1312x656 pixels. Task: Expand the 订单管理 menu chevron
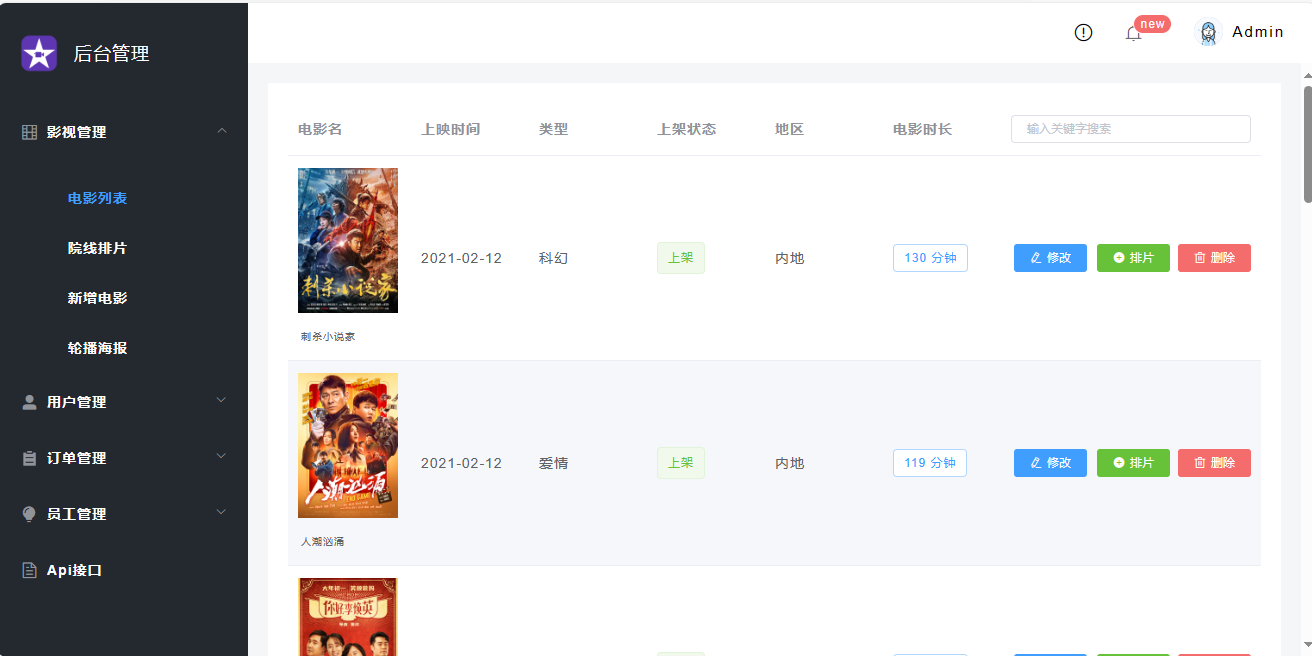click(222, 456)
